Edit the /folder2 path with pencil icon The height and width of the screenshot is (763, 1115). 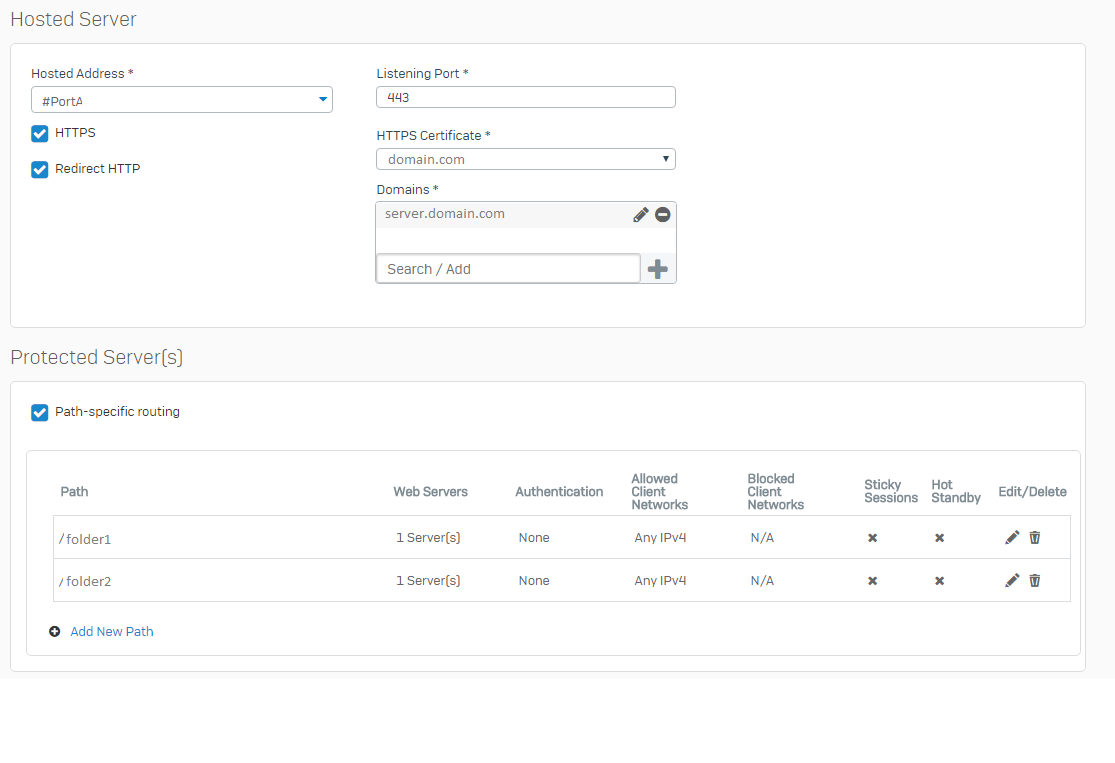[x=1012, y=581]
